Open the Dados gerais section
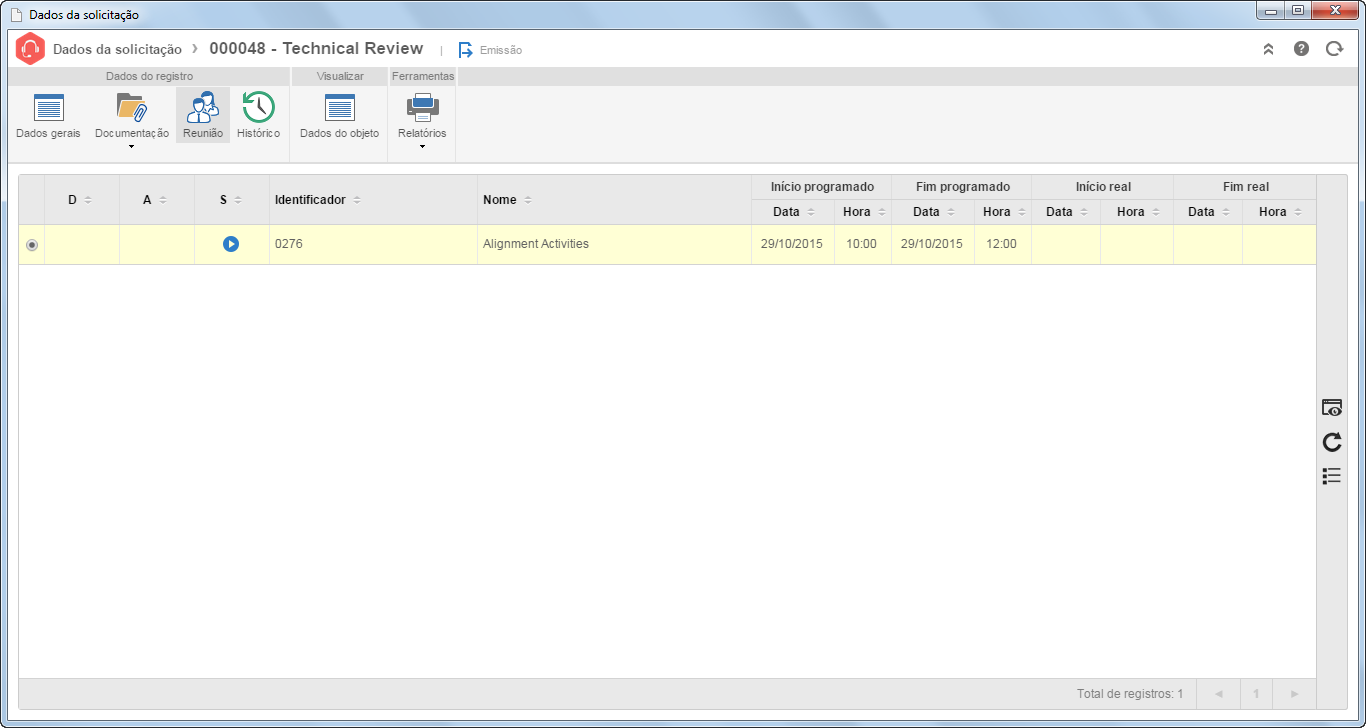Image resolution: width=1366 pixels, height=728 pixels. [x=48, y=116]
